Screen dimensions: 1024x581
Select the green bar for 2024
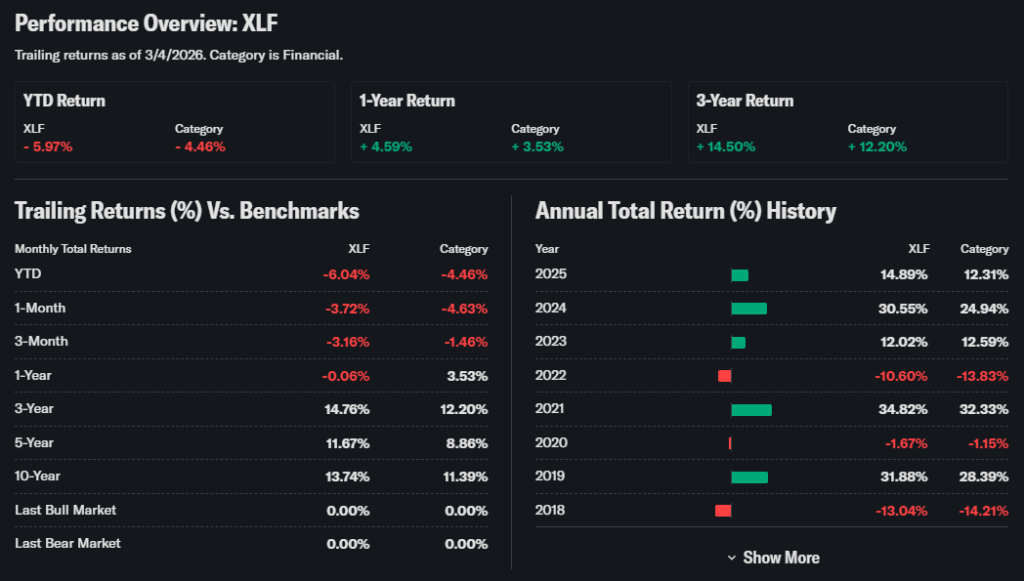click(749, 308)
